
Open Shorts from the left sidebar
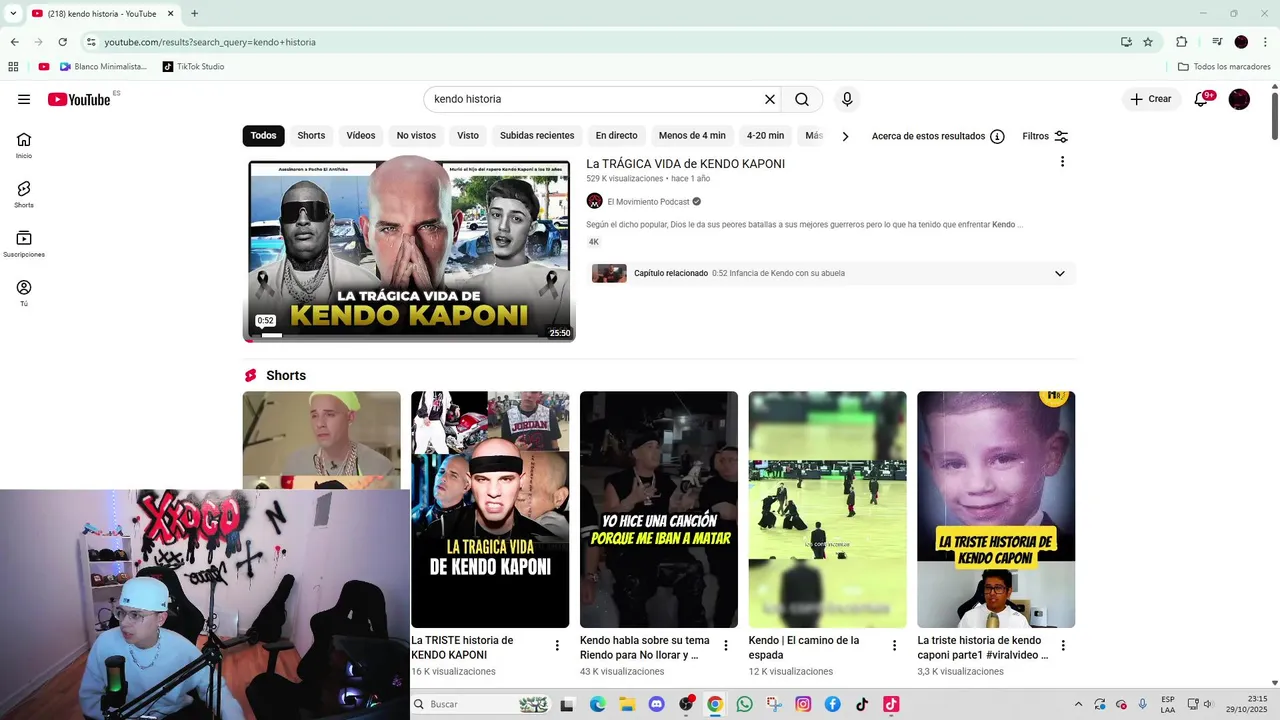point(24,194)
